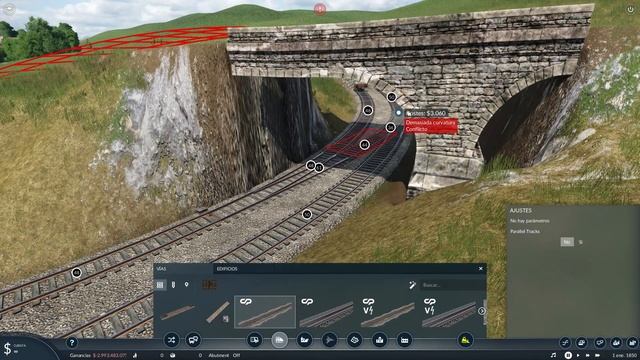Select the electrified standard track thumbnail
This screenshot has height=360, width=640.
coord(387,312)
